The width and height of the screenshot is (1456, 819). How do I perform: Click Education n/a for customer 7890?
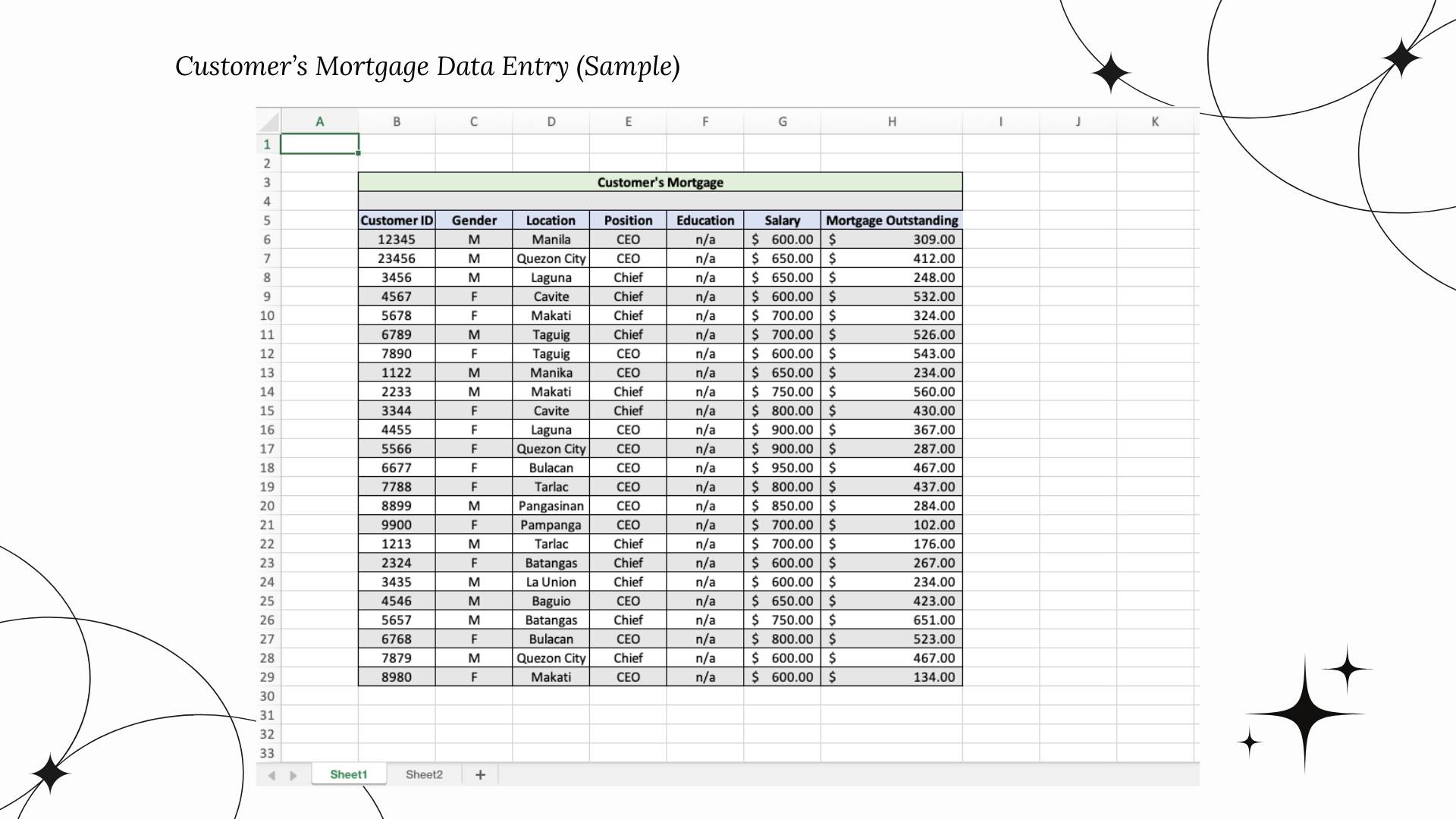click(705, 353)
